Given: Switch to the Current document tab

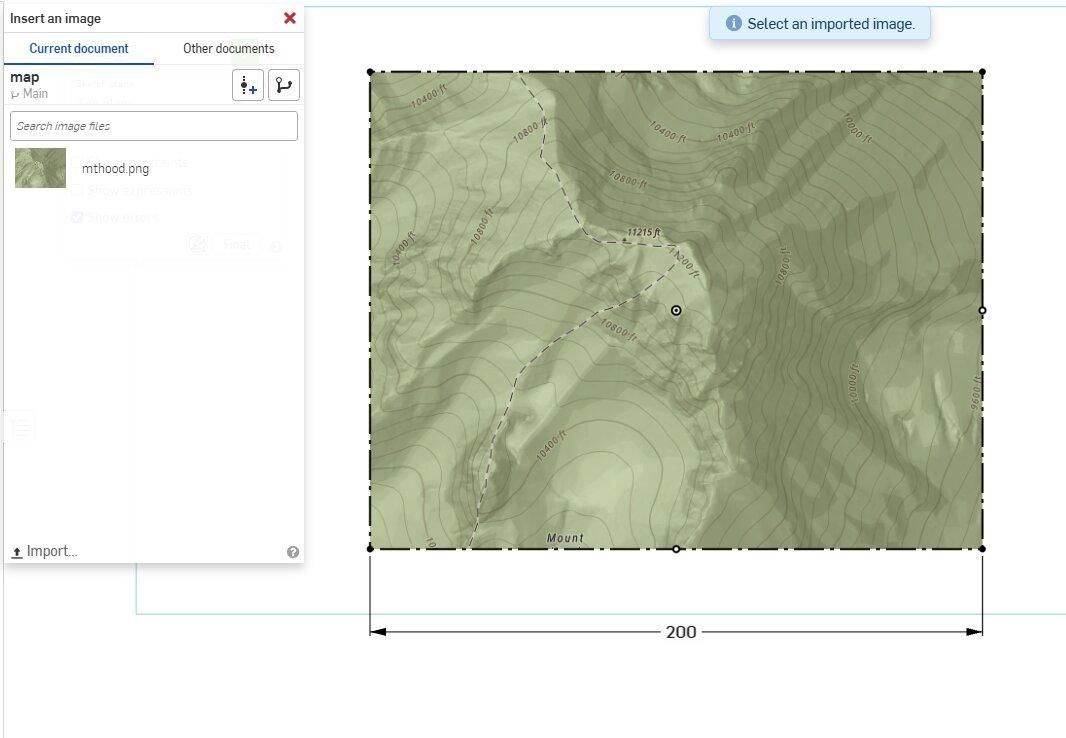Looking at the screenshot, I should tap(79, 48).
